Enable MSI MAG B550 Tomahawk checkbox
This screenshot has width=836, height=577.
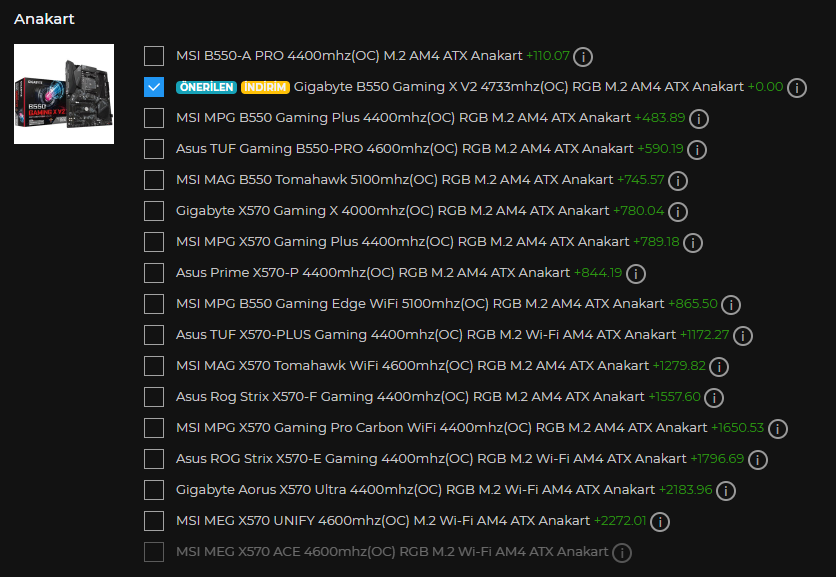[154, 180]
